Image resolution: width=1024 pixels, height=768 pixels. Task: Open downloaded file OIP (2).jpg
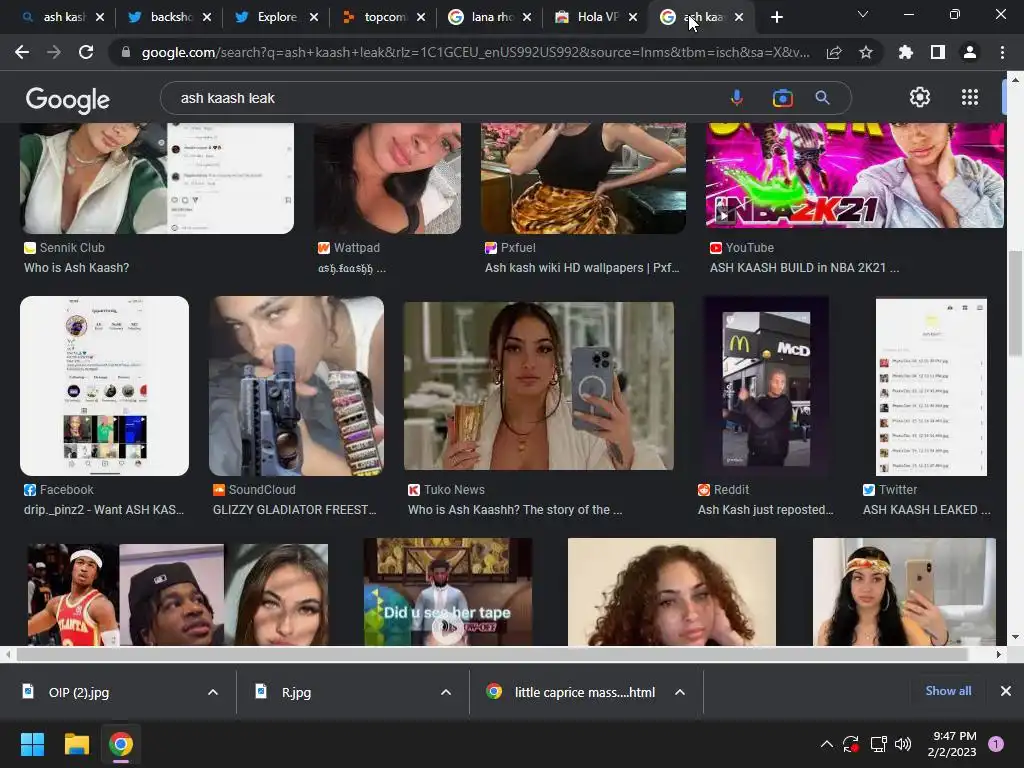click(78, 692)
